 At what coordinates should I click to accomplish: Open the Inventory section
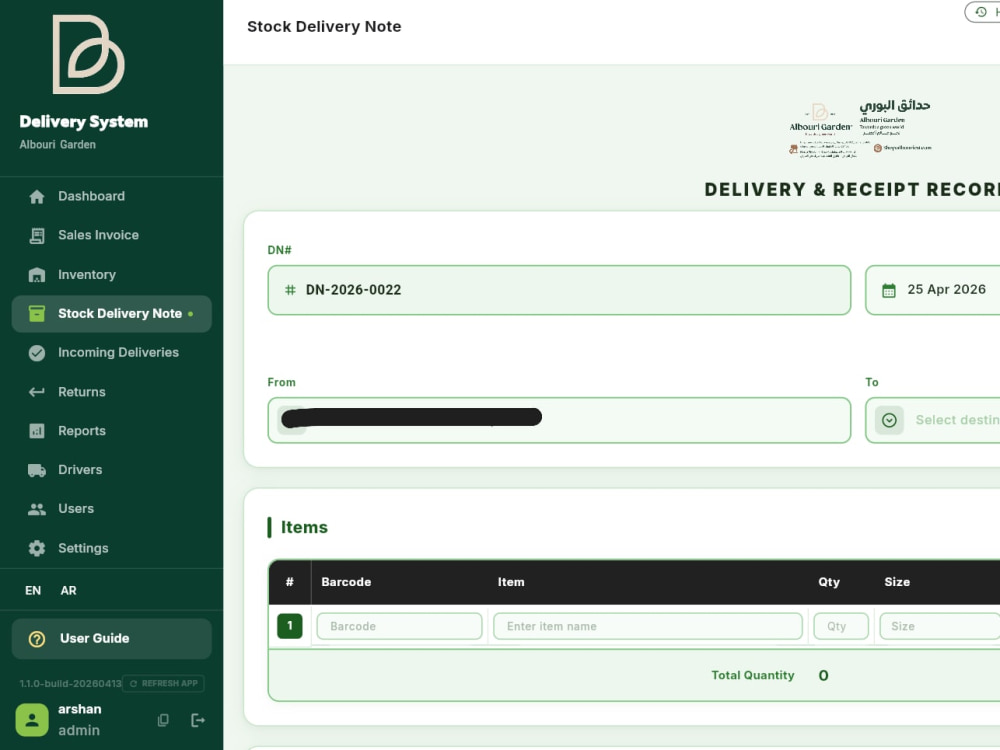112,275
